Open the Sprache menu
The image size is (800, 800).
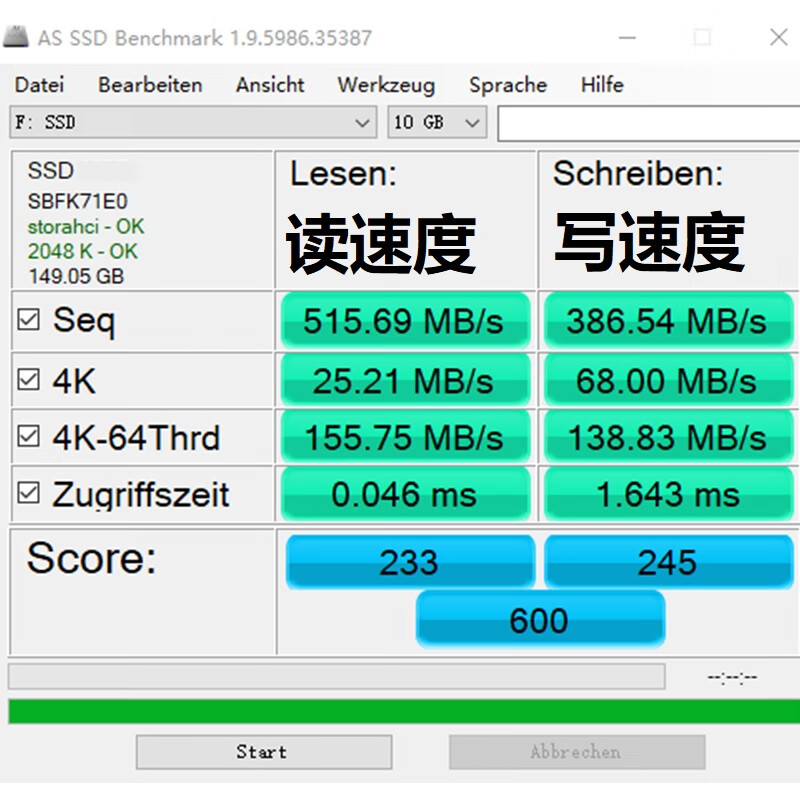tap(508, 85)
